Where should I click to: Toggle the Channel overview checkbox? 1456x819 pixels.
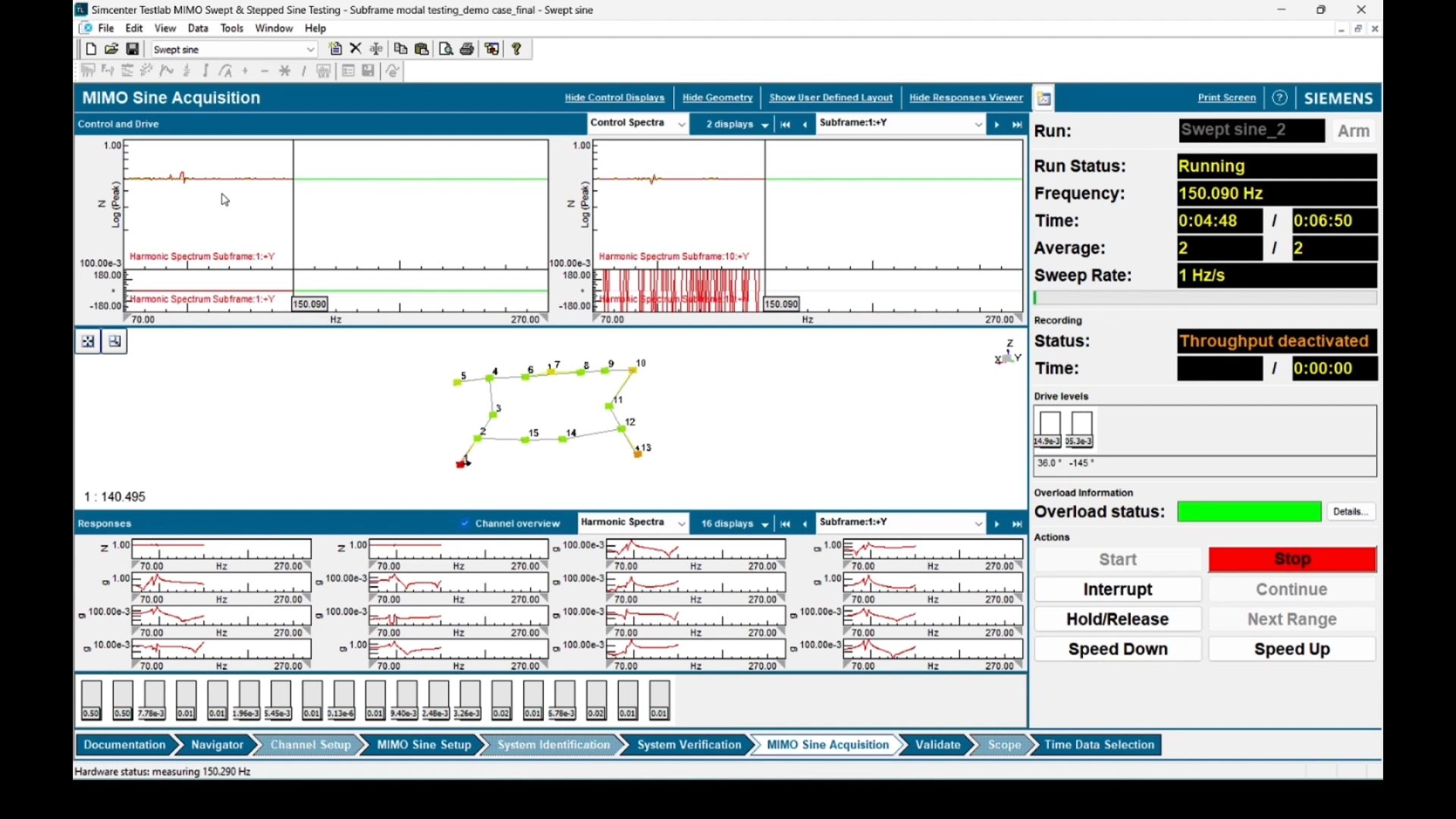(x=465, y=523)
